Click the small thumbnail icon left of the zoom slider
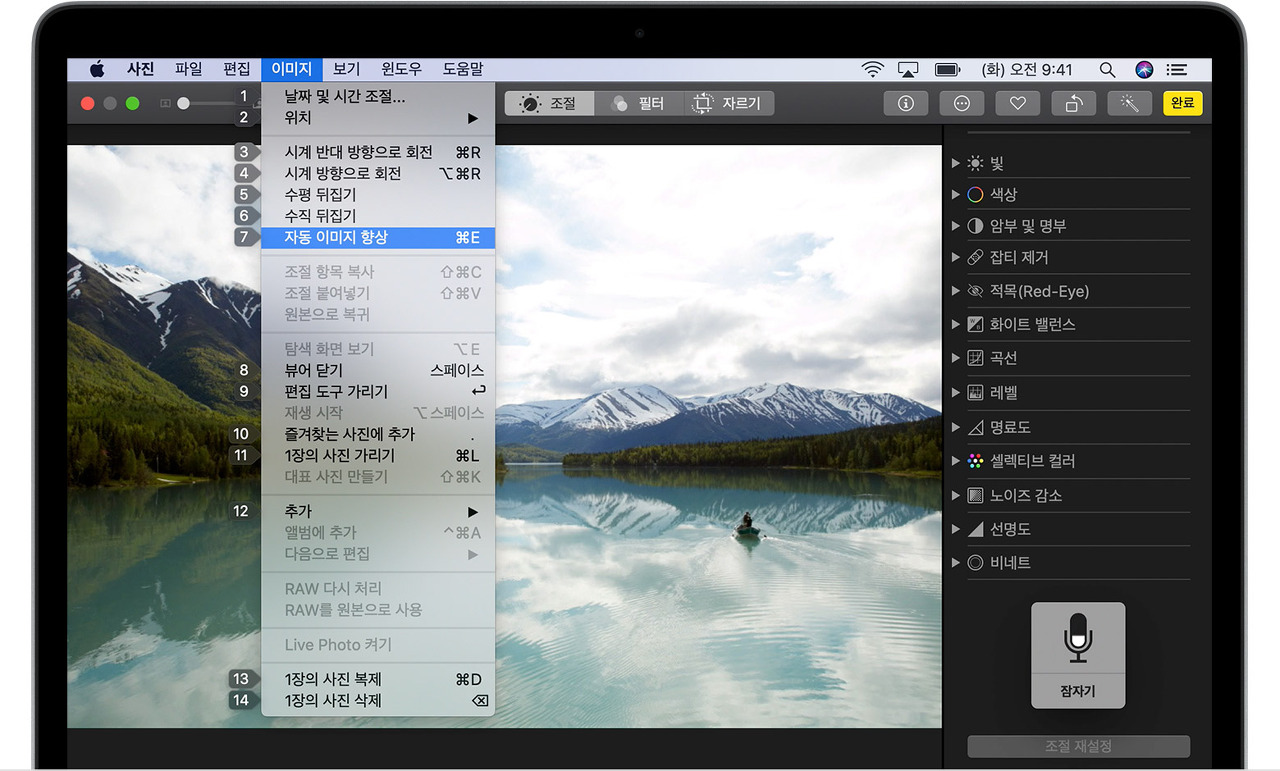 (x=165, y=103)
